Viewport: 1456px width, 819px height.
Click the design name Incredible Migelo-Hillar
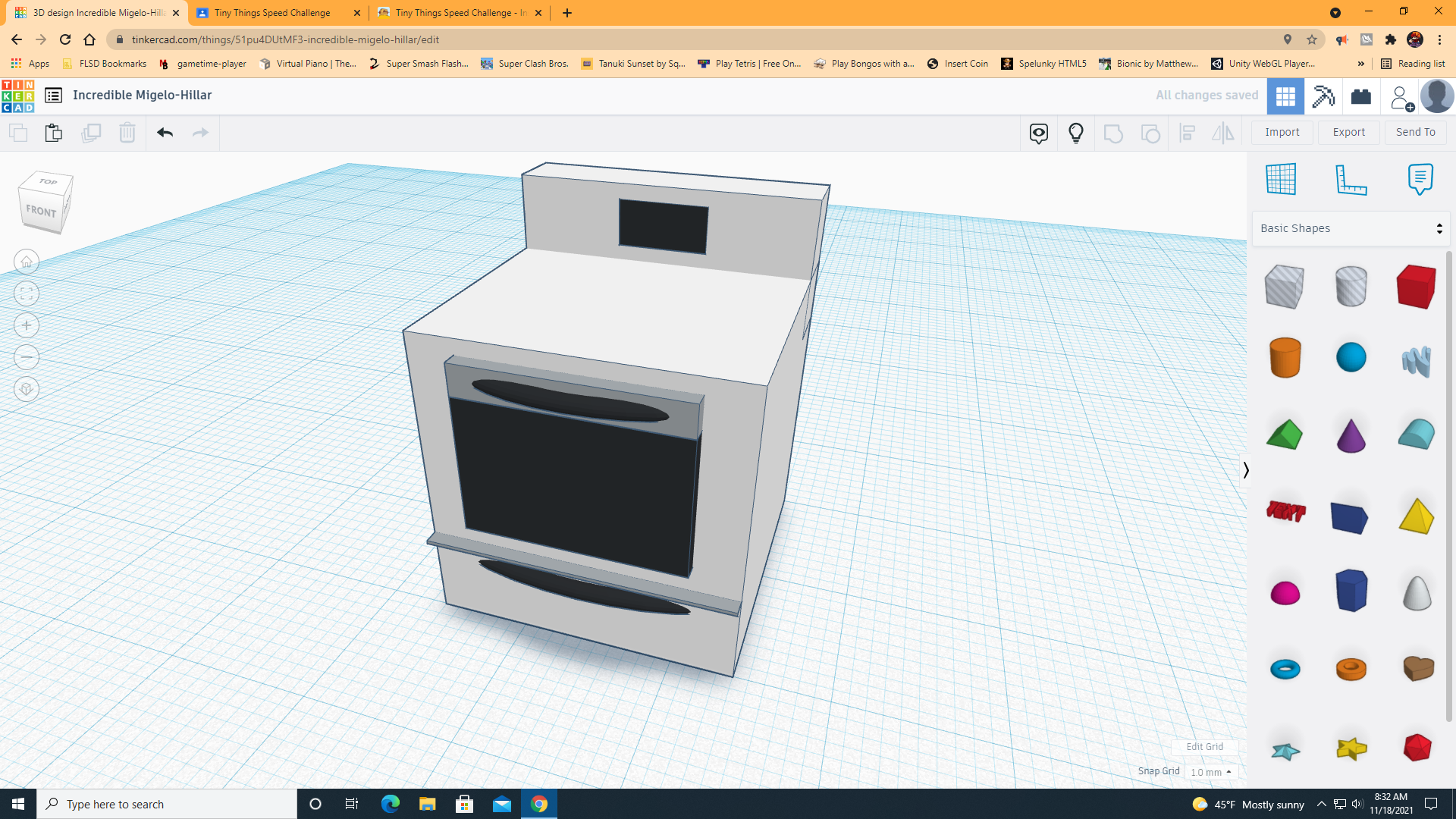click(142, 96)
